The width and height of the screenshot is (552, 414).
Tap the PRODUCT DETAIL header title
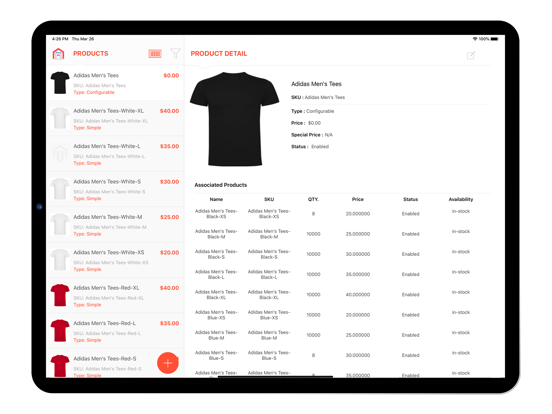[x=219, y=54]
